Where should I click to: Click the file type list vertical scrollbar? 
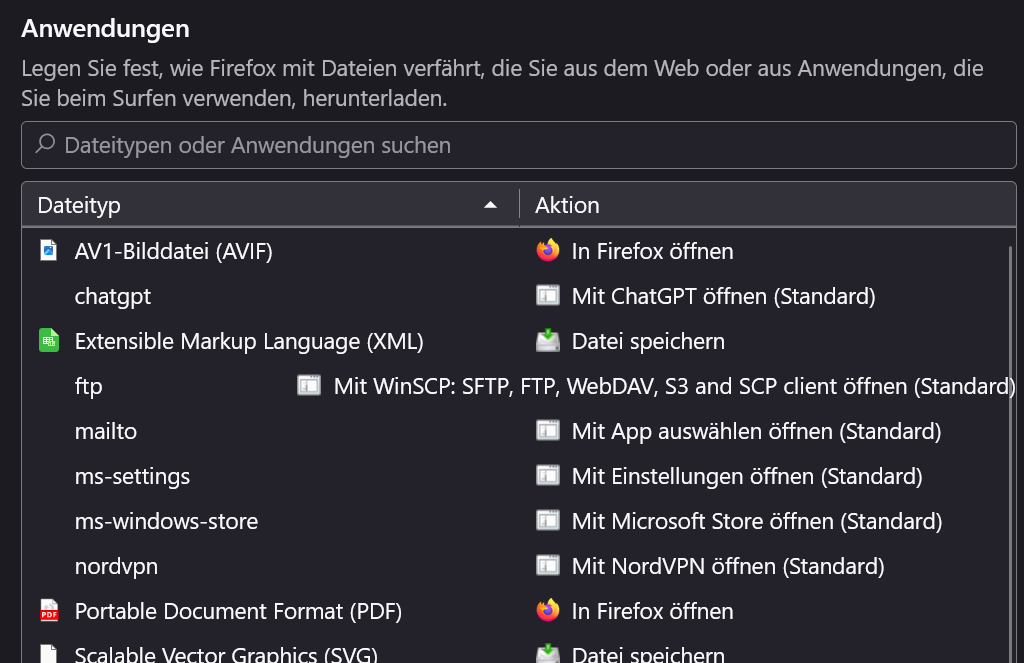pyautogui.click(x=1012, y=454)
